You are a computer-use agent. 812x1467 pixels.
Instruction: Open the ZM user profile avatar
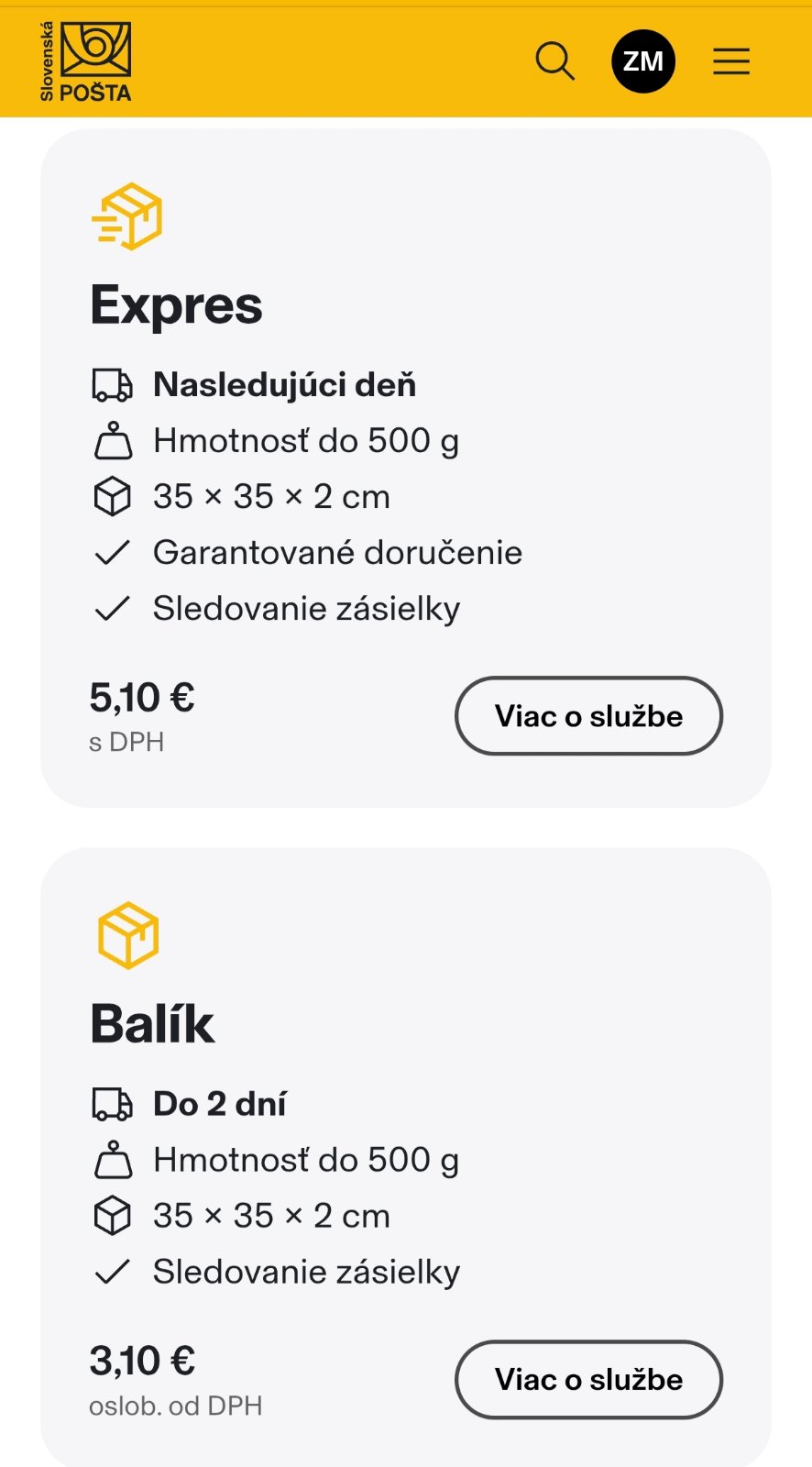[x=643, y=61]
